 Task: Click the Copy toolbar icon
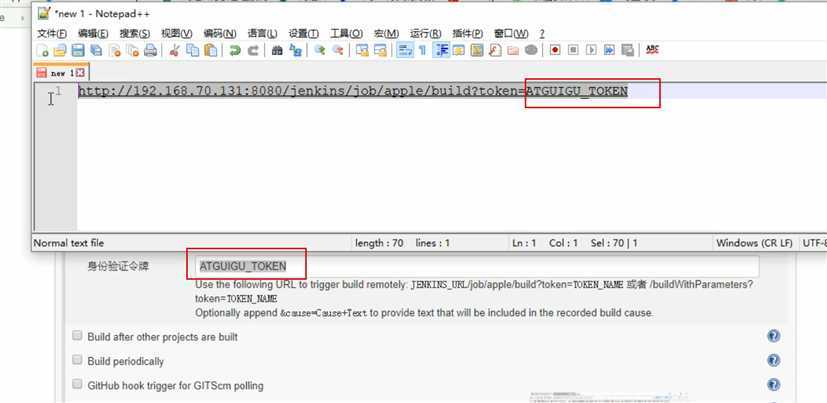pyautogui.click(x=193, y=51)
